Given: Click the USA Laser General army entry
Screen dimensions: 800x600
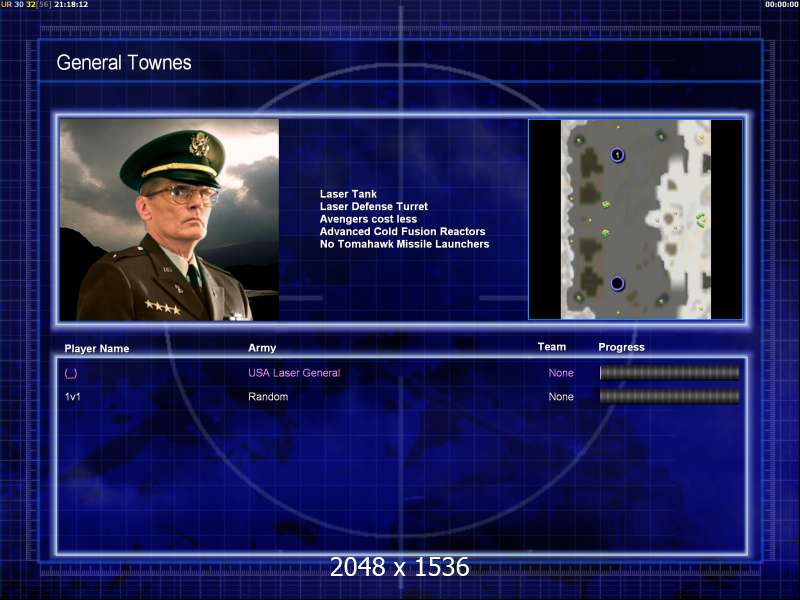Looking at the screenshot, I should click(x=294, y=373).
